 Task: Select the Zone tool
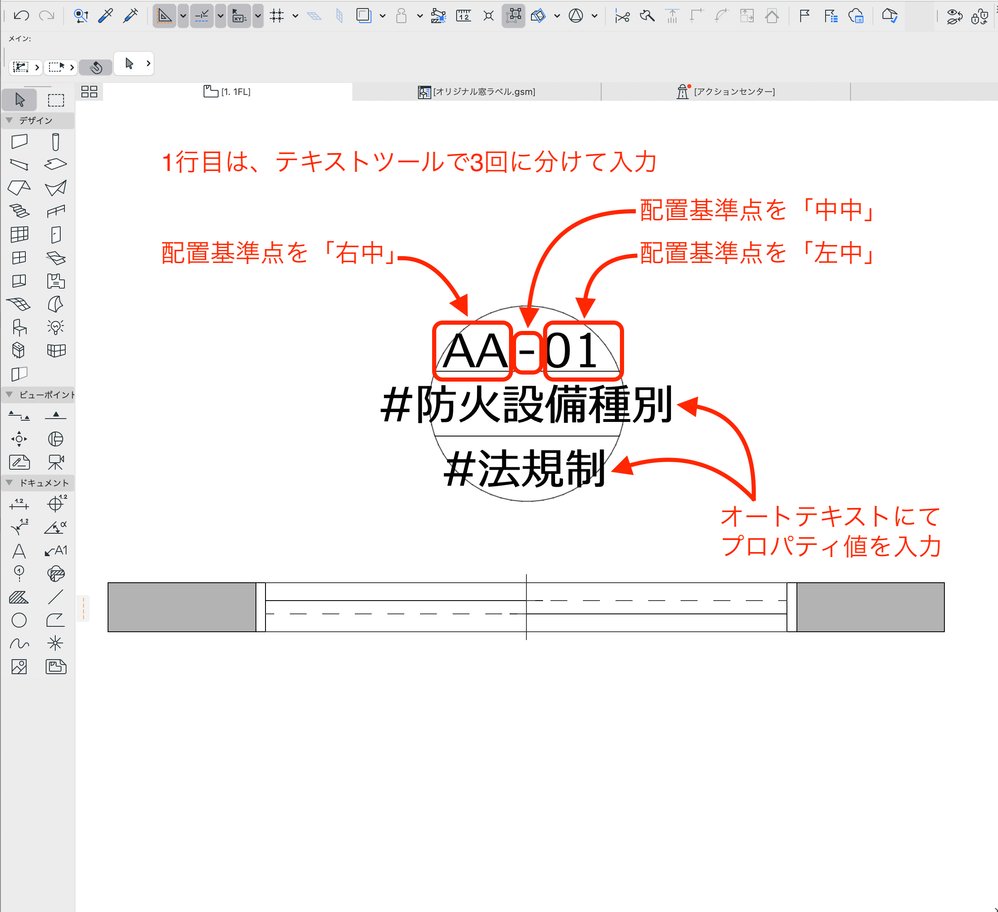click(x=56, y=281)
